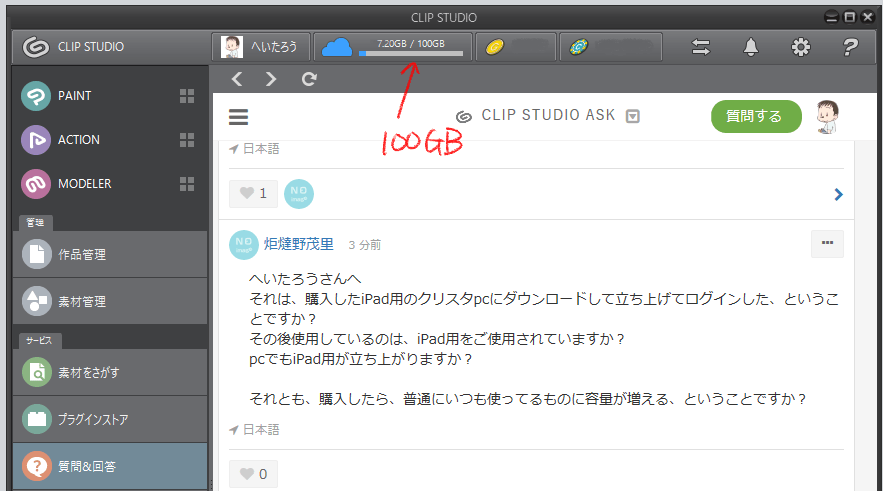Viewport: 883px width, 491px height.
Task: Click the 質問する button
Action: pos(756,117)
